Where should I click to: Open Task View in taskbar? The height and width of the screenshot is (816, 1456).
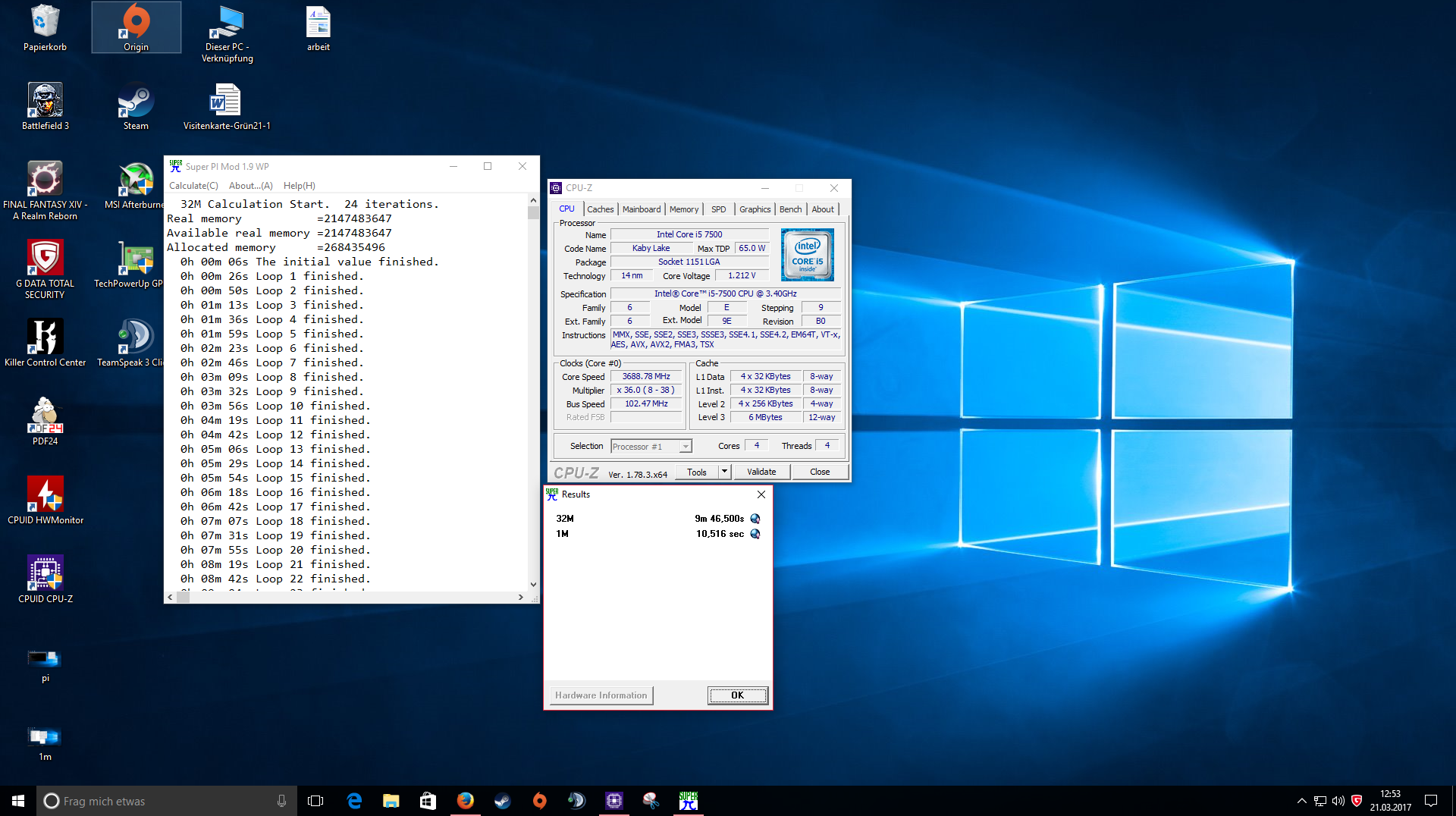coord(315,801)
